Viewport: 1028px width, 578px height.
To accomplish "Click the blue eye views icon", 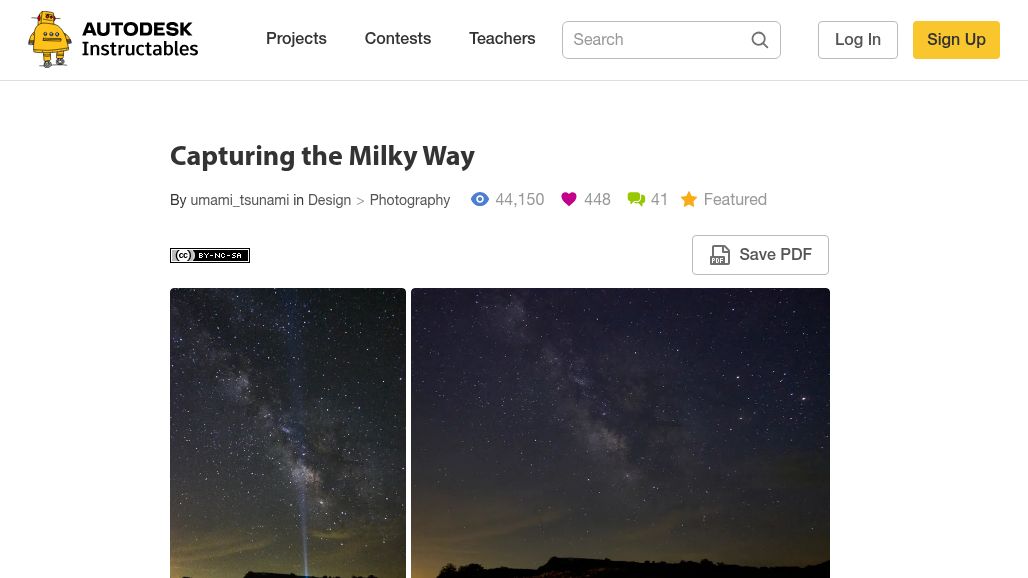I will (x=480, y=199).
